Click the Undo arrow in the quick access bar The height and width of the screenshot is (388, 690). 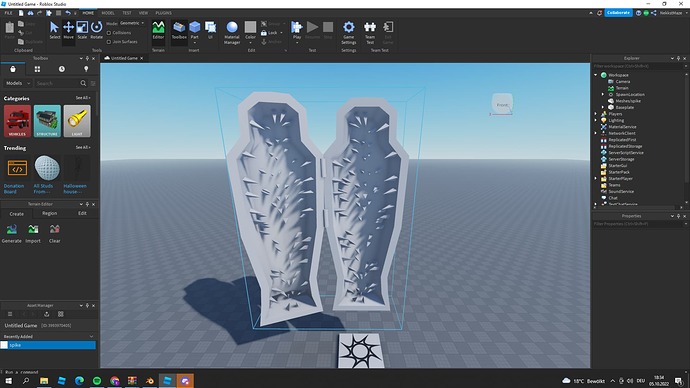68,13
